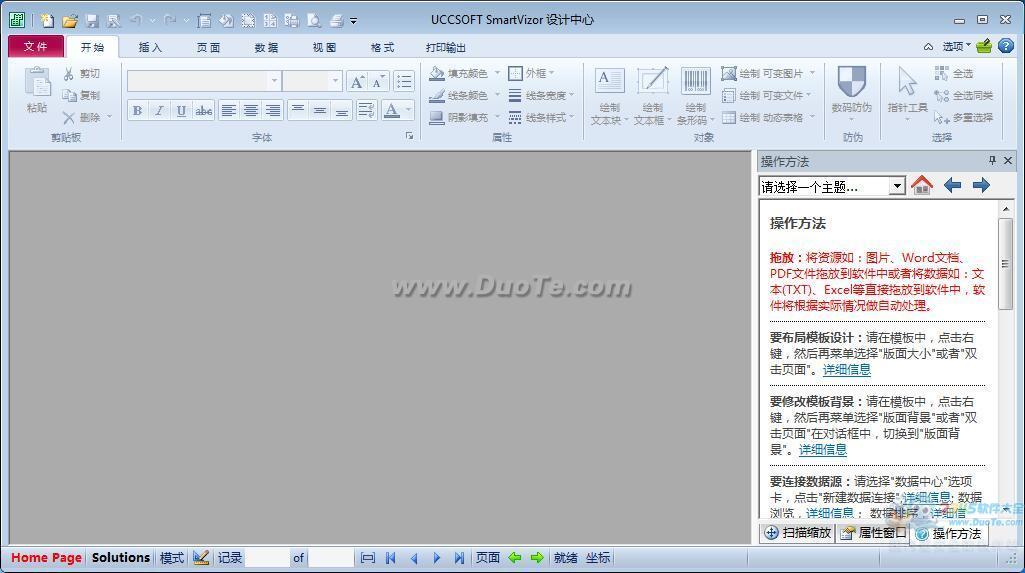Click the fill color paint bucket
Image resolution: width=1025 pixels, height=573 pixels.
pyautogui.click(x=437, y=73)
